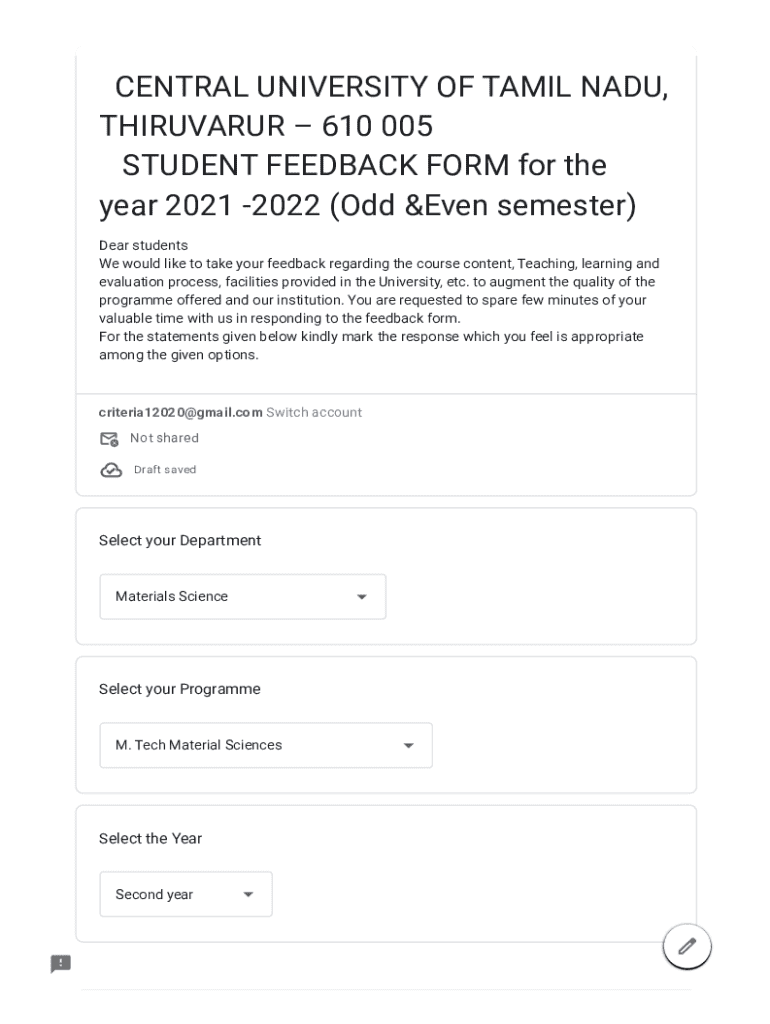Click the Dear students description paragraph
The image size is (770, 1024).
pos(380,300)
